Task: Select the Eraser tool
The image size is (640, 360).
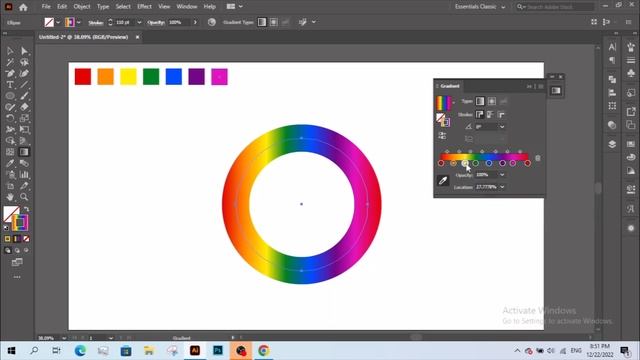Action: (x=24, y=107)
